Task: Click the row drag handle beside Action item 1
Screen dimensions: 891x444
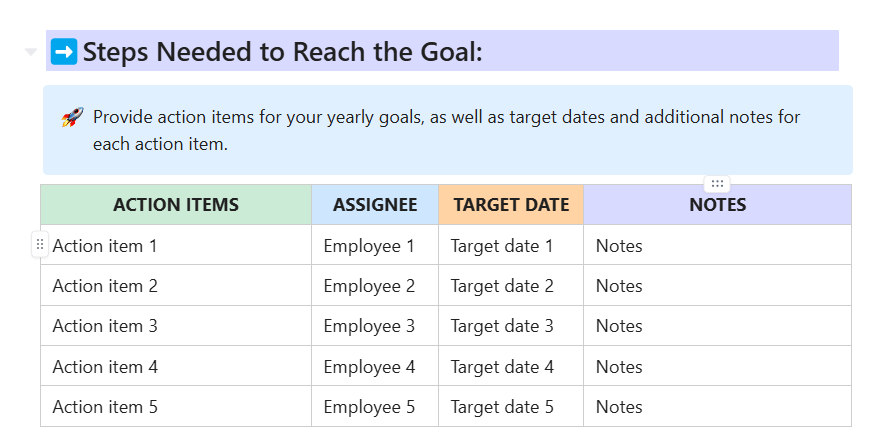Action: coord(40,245)
